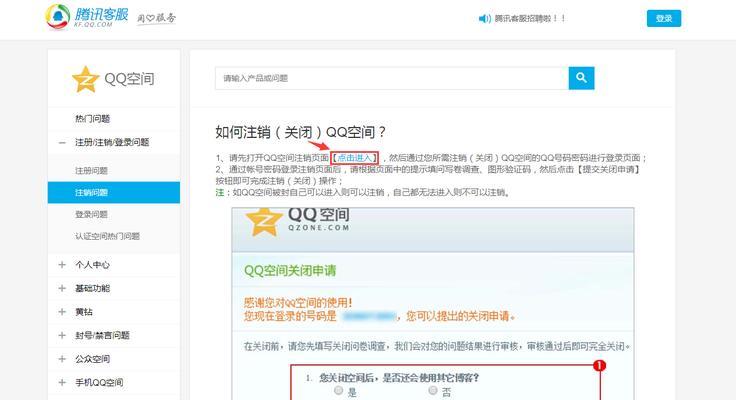Click the article title 如何注销（关闭）QQ空间？
The image size is (736, 400).
pyautogui.click(x=301, y=132)
